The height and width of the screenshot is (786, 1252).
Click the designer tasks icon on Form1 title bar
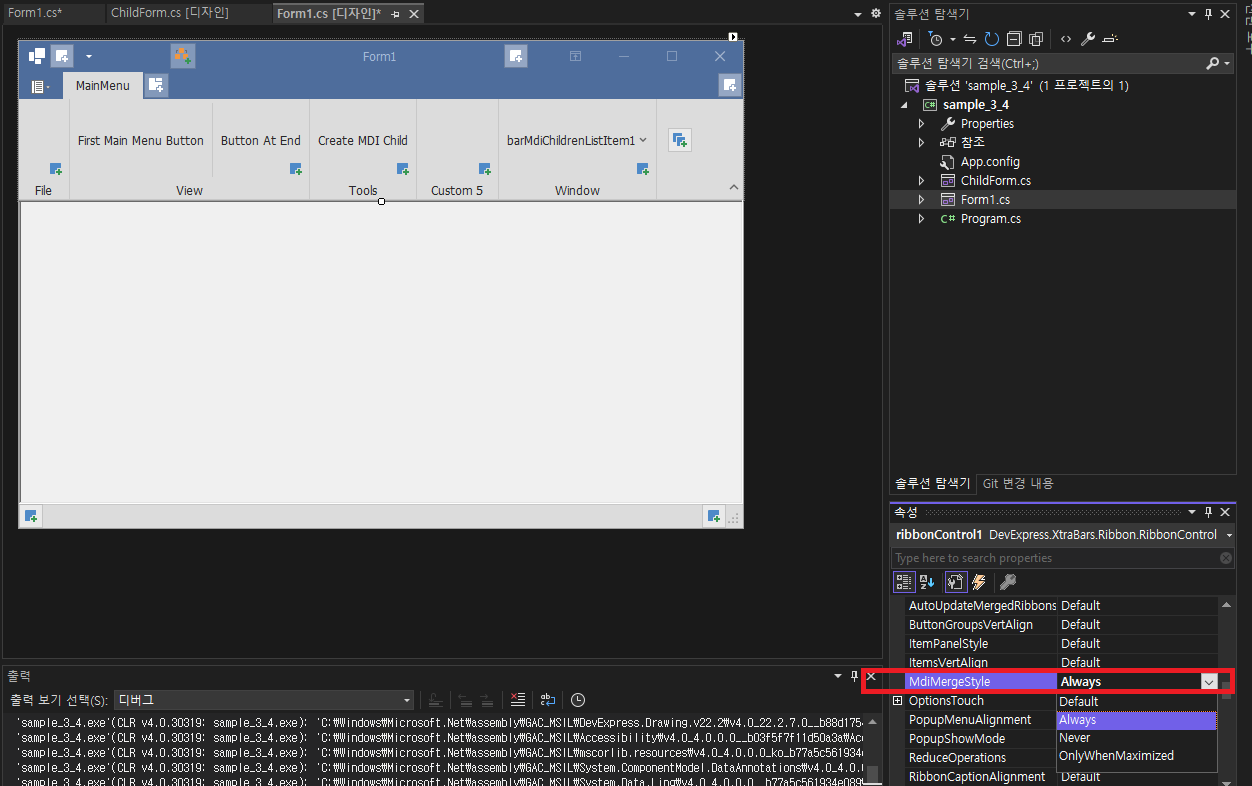pos(183,56)
